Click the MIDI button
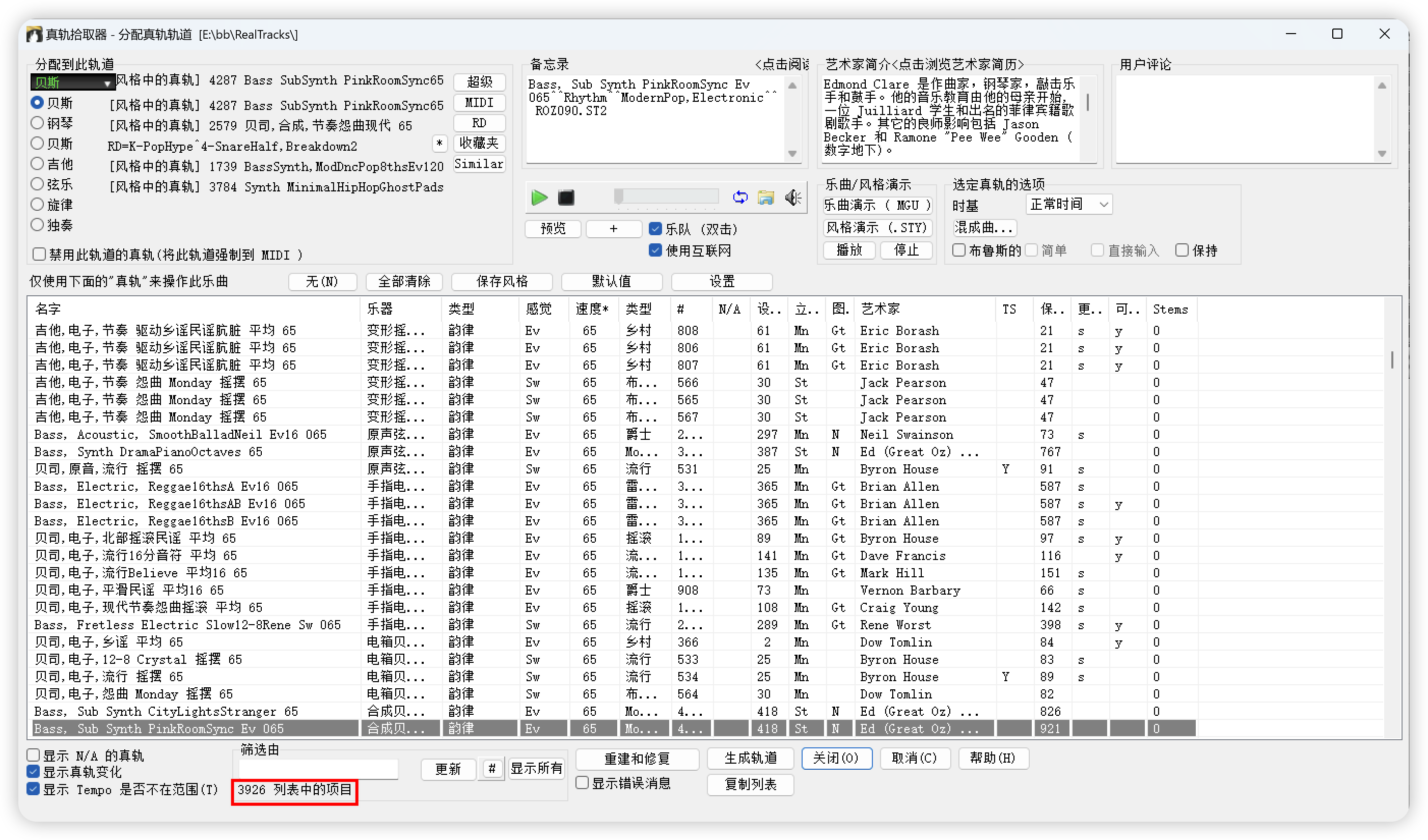1428x840 pixels. point(479,102)
